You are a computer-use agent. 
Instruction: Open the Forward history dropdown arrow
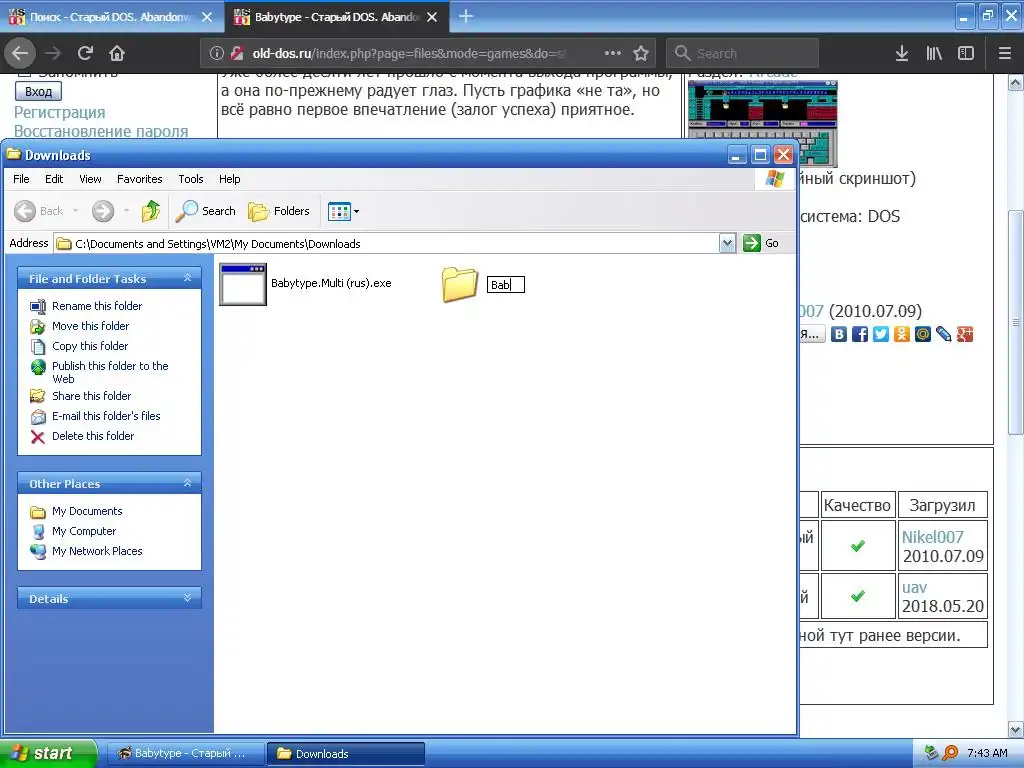click(126, 211)
